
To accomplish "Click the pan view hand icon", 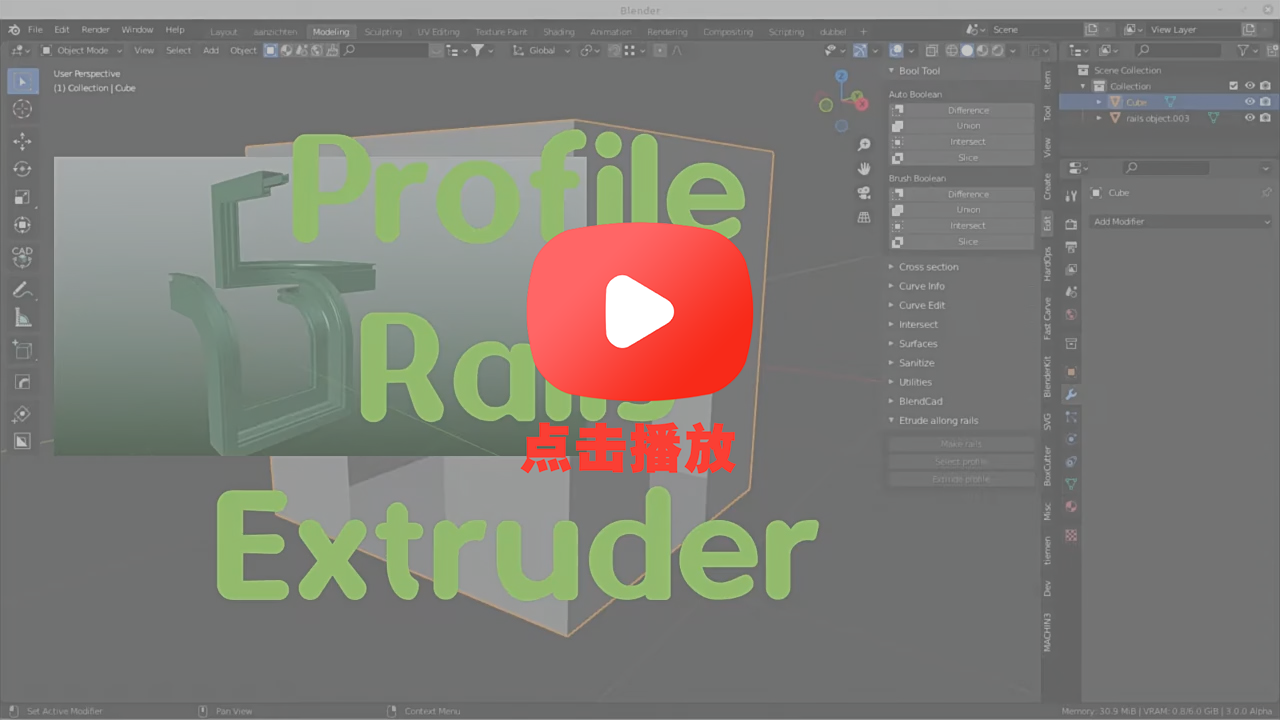I will [864, 169].
